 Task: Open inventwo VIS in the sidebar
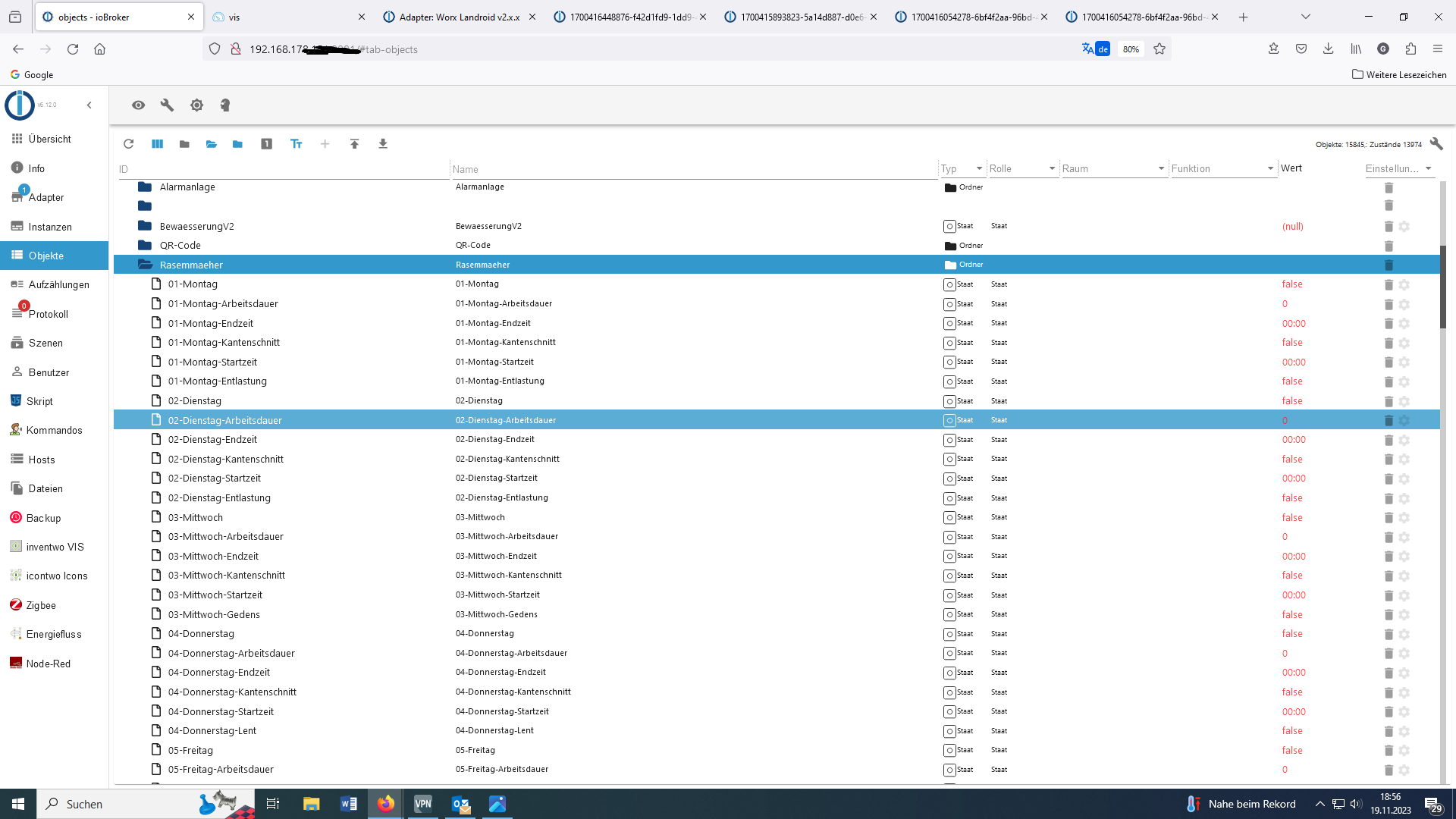tap(54, 547)
